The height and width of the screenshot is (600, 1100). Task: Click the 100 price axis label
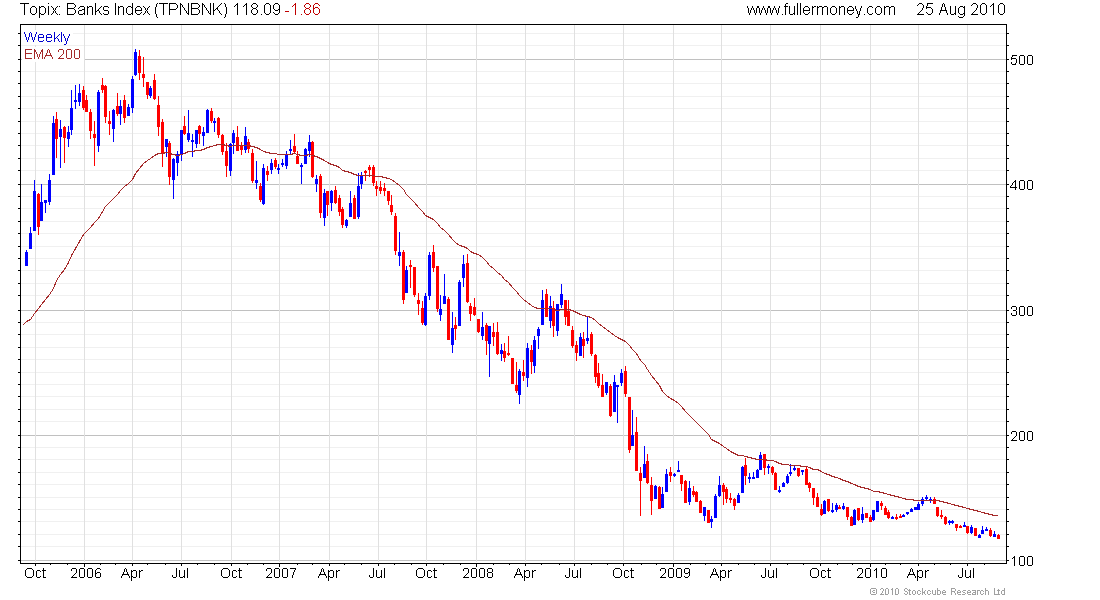click(1021, 561)
